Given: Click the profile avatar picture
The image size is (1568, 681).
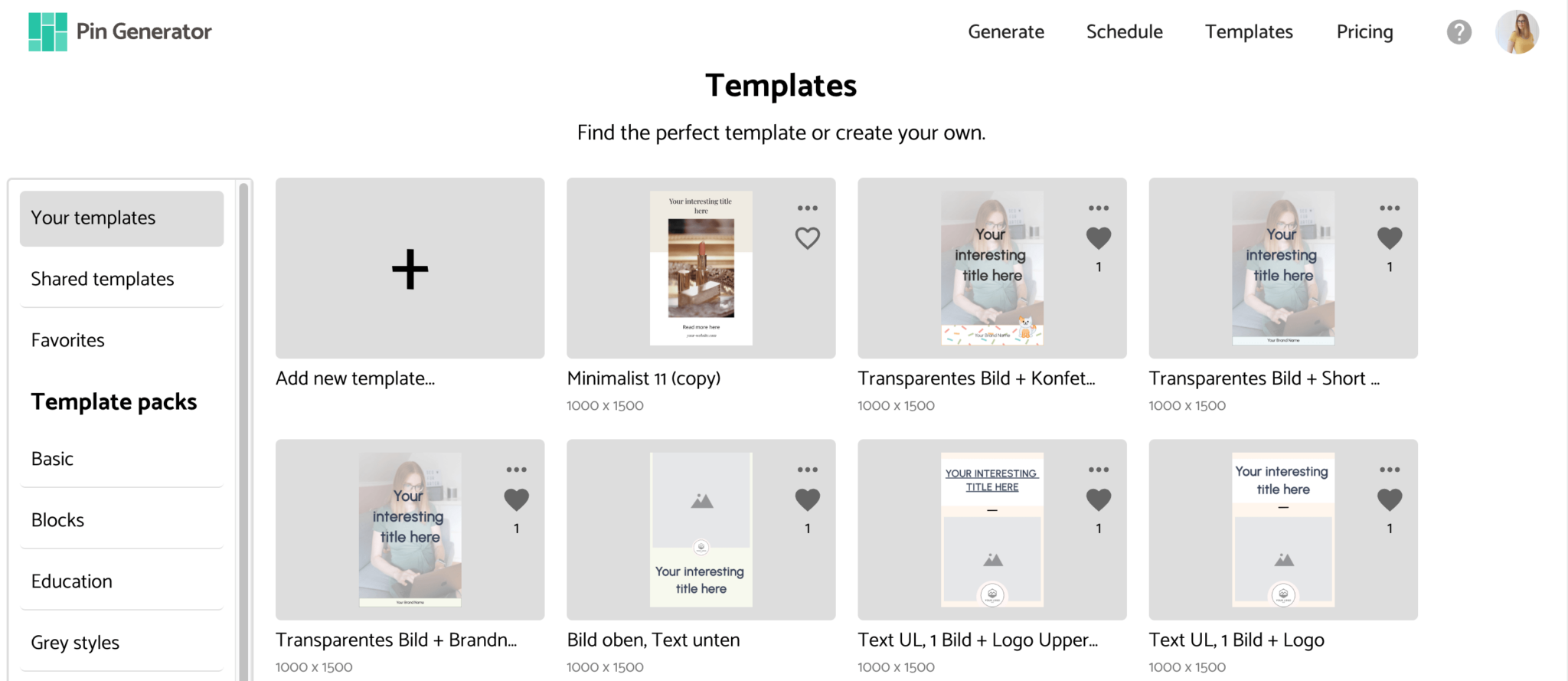Looking at the screenshot, I should tap(1517, 31).
